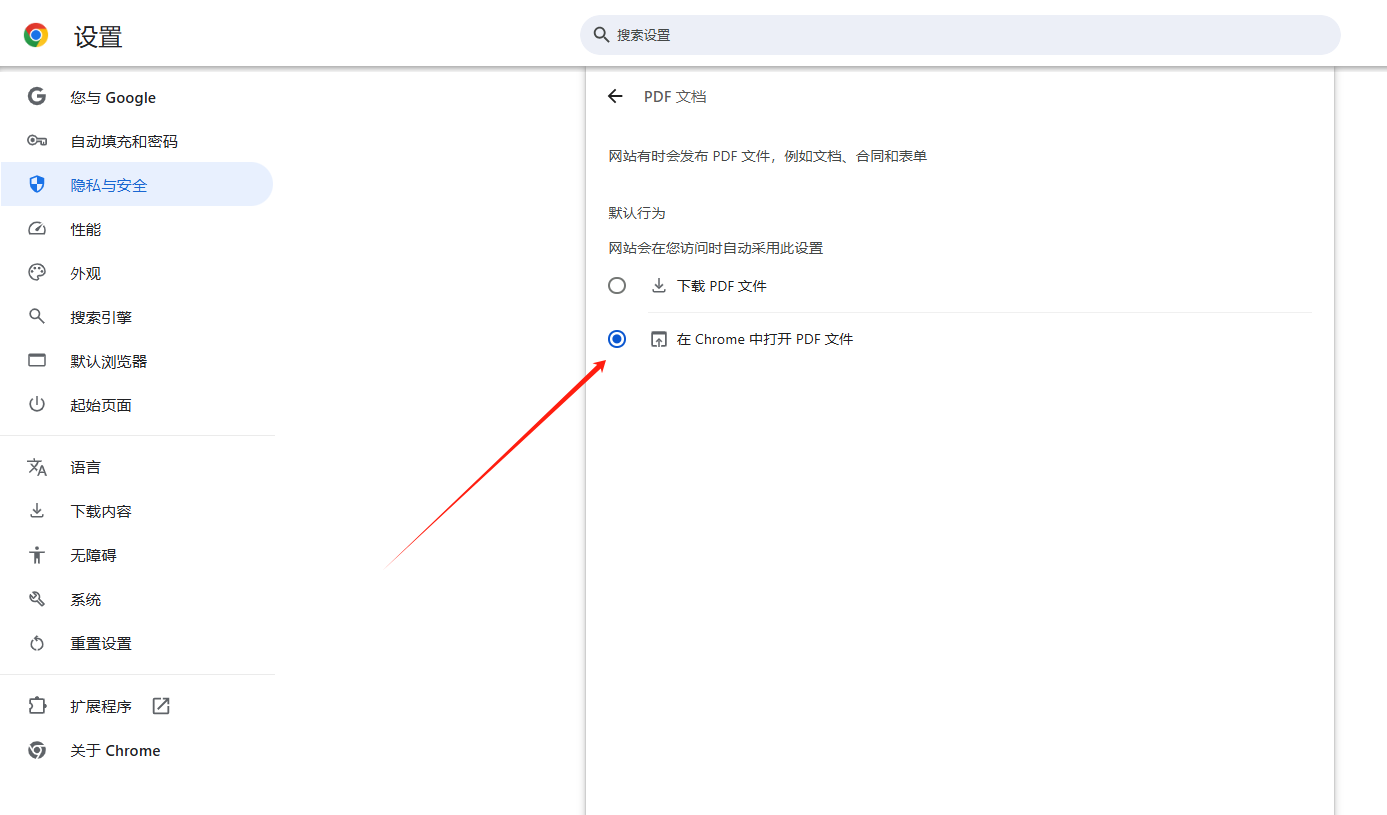Click the wrench icon for 系统

tap(37, 599)
